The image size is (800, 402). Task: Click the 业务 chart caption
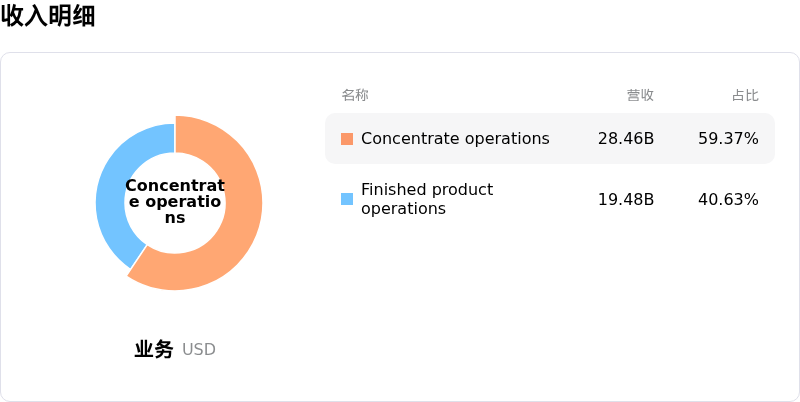(x=154, y=349)
